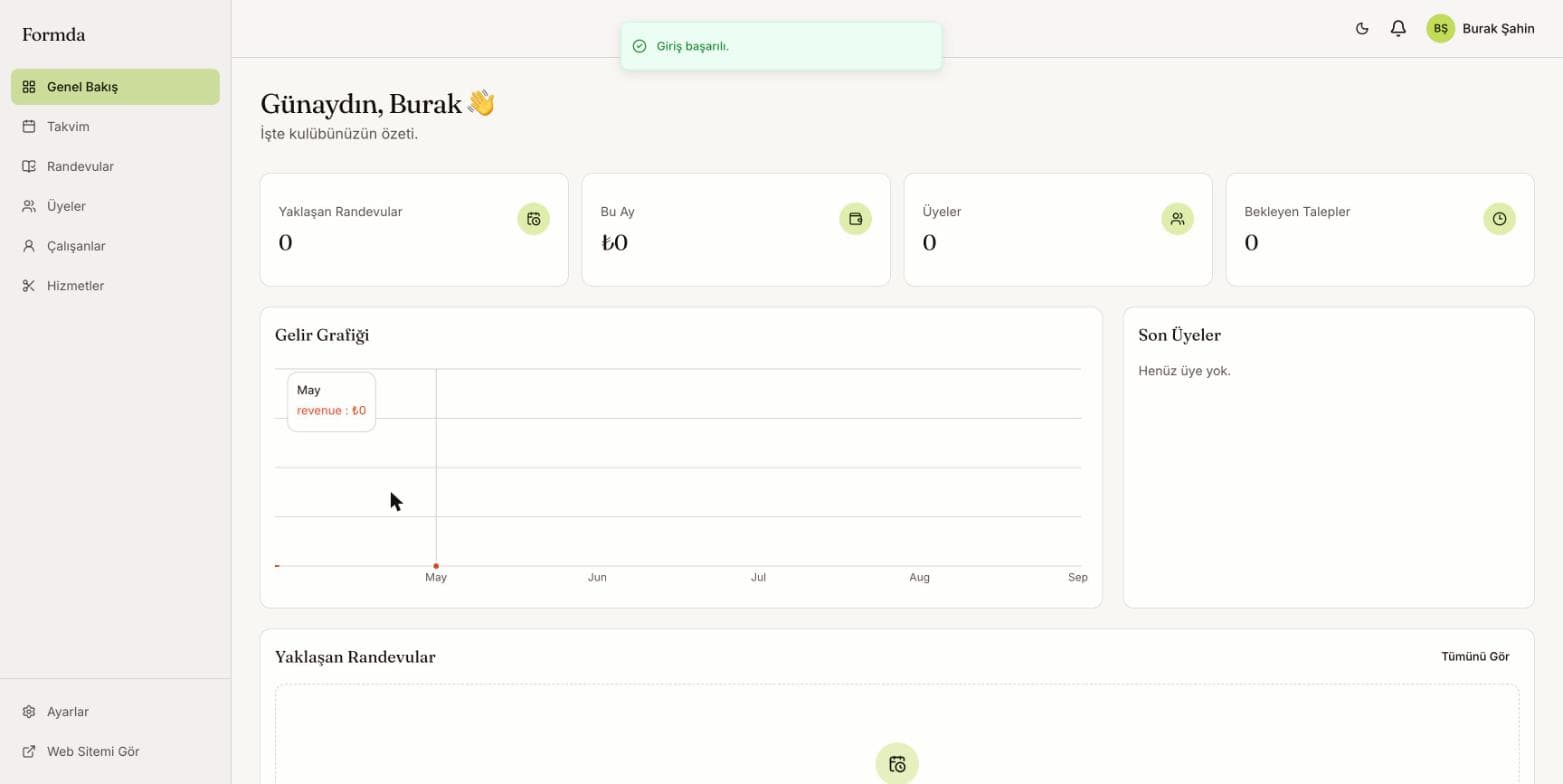Click Son Üyeler heading
The height and width of the screenshot is (784, 1563).
coord(1180,335)
